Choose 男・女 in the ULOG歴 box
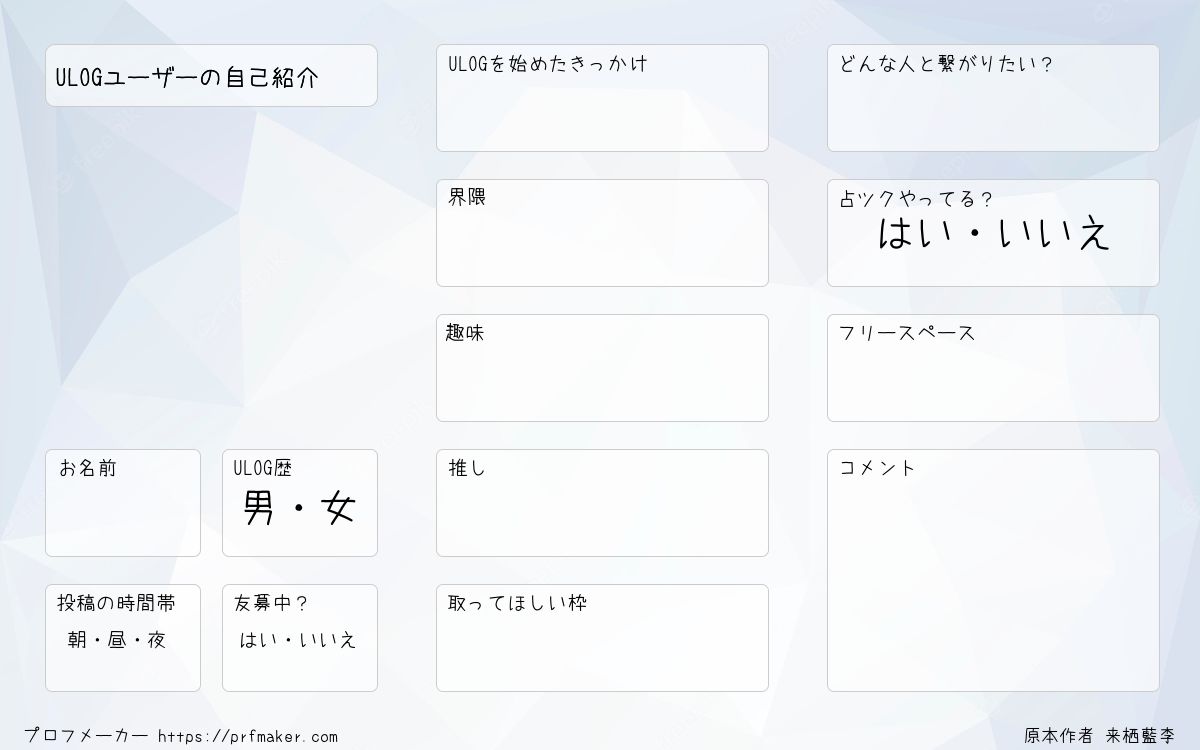Image resolution: width=1200 pixels, height=750 pixels. [299, 510]
